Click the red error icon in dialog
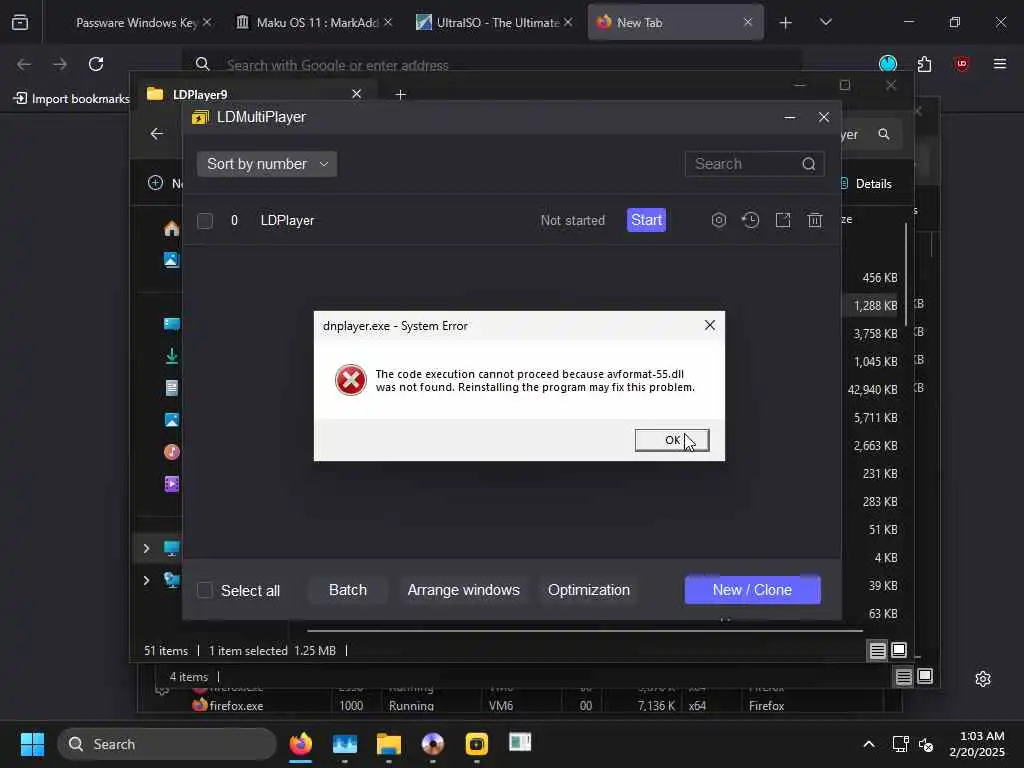This screenshot has width=1024, height=768. tap(351, 380)
